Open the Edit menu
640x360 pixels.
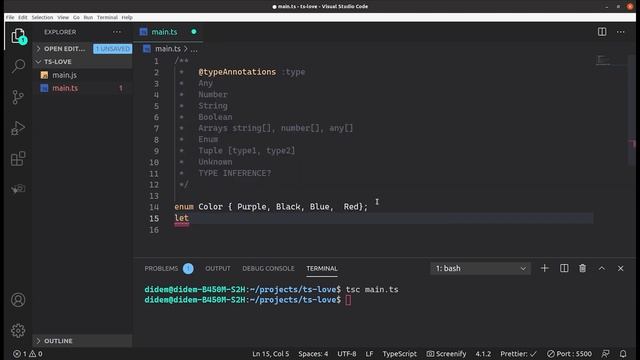pyautogui.click(x=23, y=17)
